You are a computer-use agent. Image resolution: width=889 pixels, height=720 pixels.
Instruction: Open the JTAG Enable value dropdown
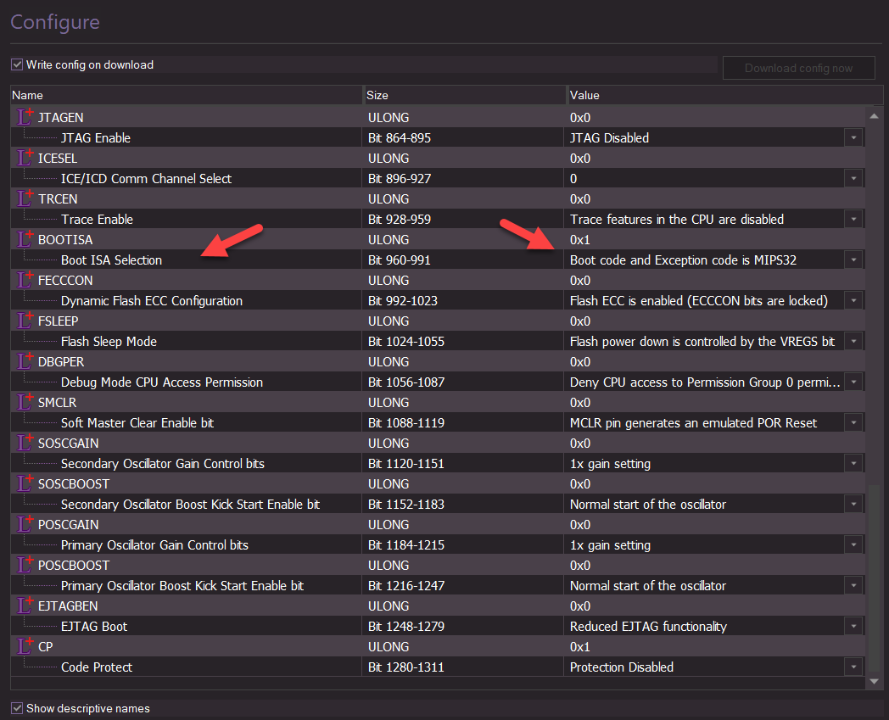click(853, 138)
